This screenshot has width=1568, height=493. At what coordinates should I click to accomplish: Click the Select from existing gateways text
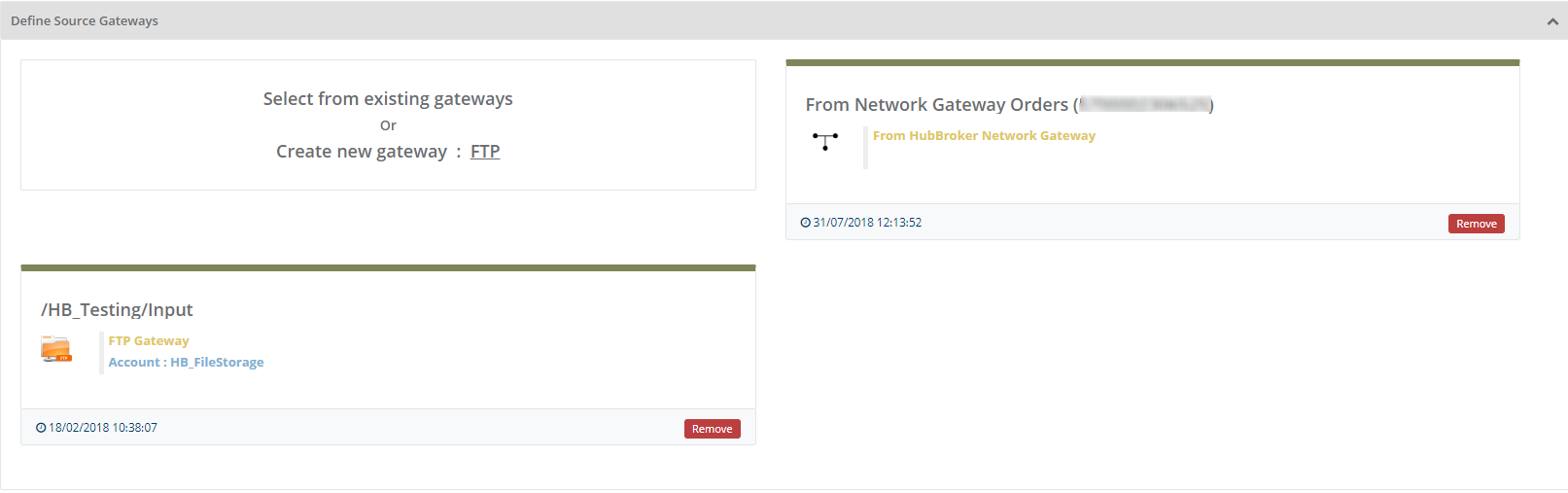(388, 99)
